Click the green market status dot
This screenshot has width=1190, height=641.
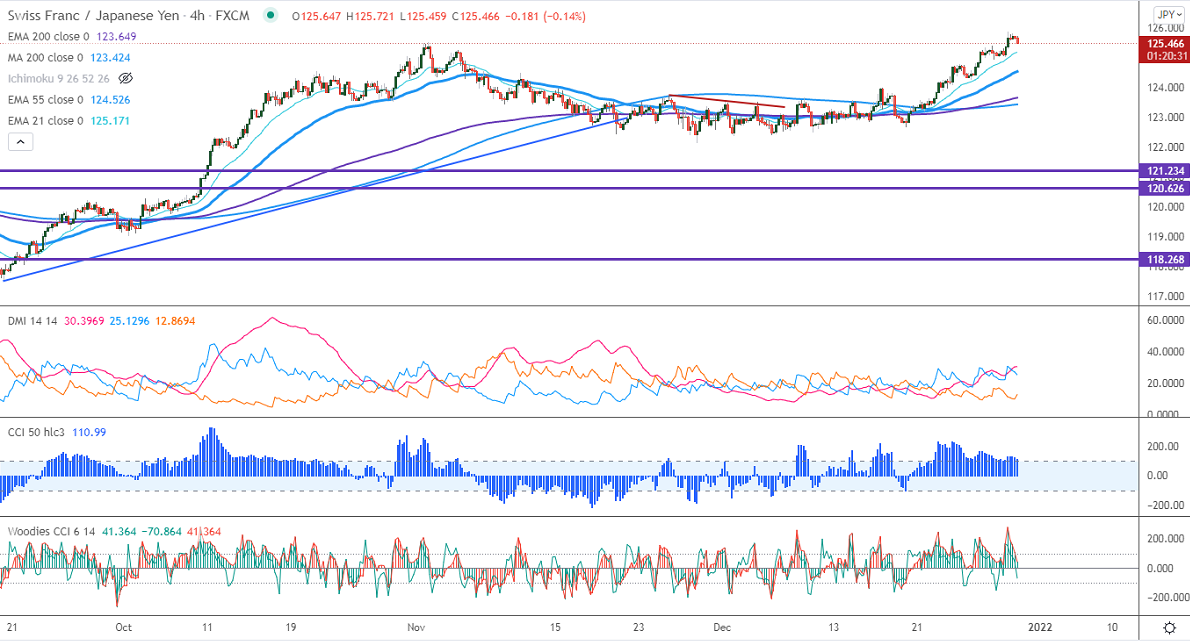point(270,15)
